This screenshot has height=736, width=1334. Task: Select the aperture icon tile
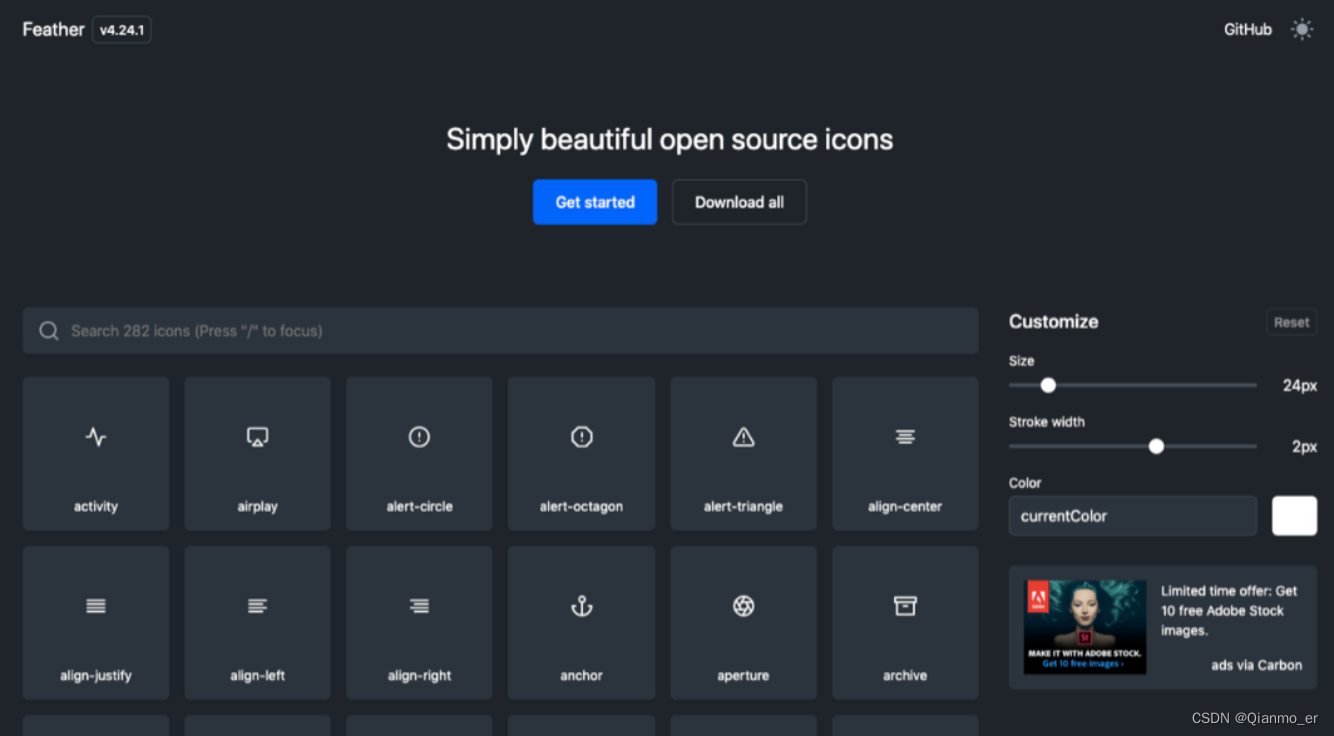[743, 623]
